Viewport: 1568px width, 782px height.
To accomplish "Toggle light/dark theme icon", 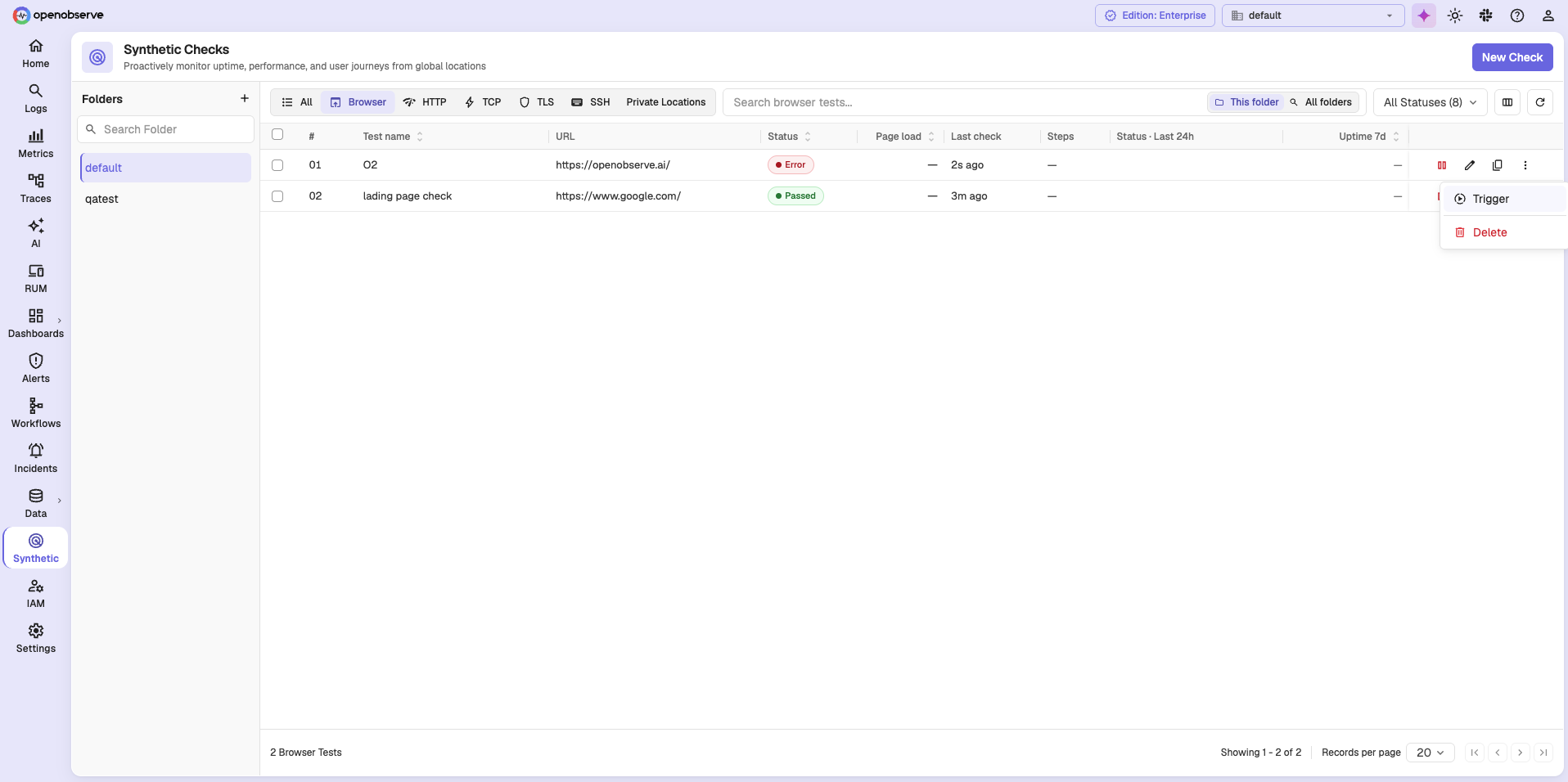I will point(1455,16).
